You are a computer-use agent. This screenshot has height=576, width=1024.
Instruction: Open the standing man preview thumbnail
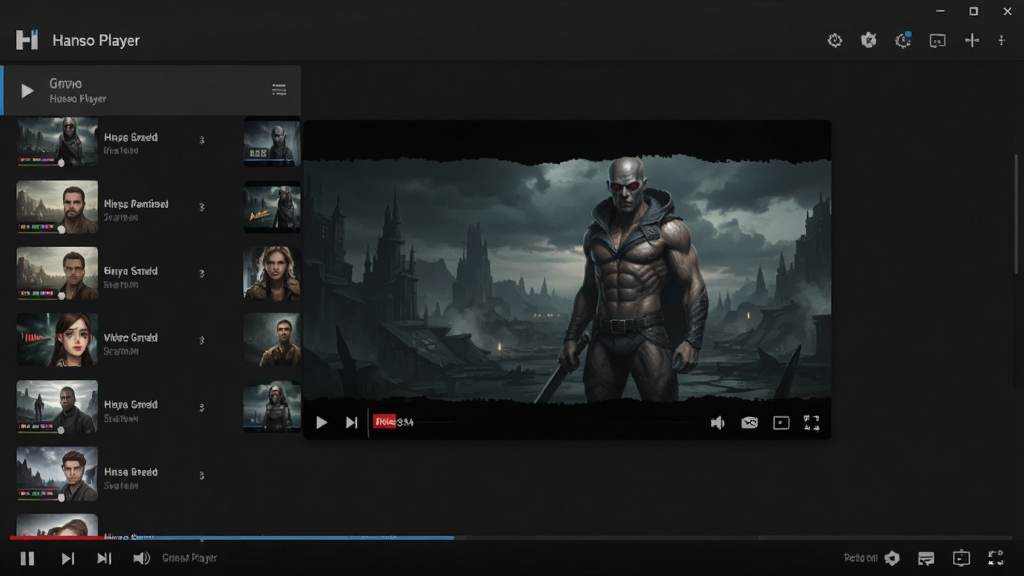click(272, 340)
